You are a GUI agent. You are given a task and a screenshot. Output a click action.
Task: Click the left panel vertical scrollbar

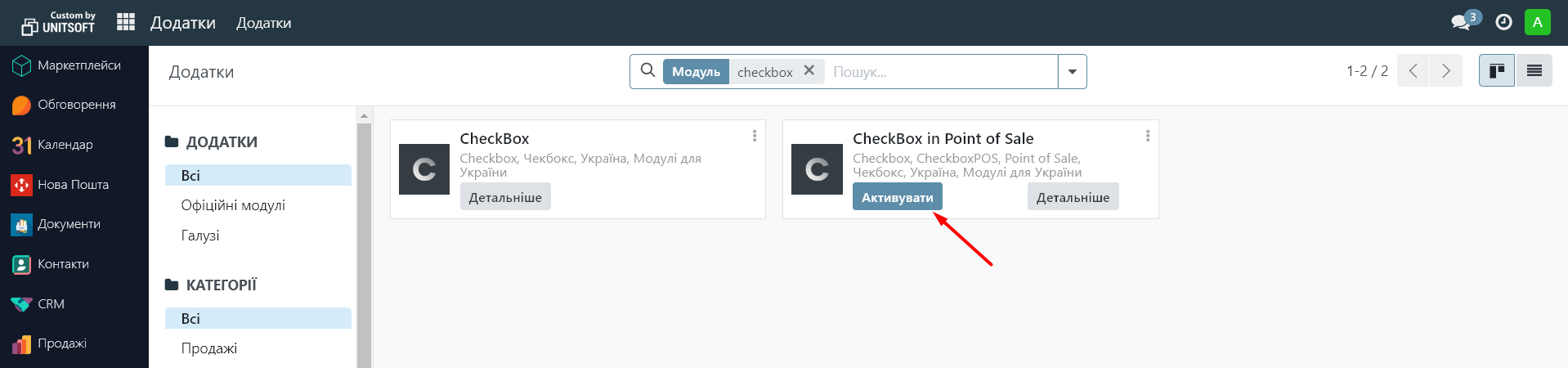click(x=365, y=245)
